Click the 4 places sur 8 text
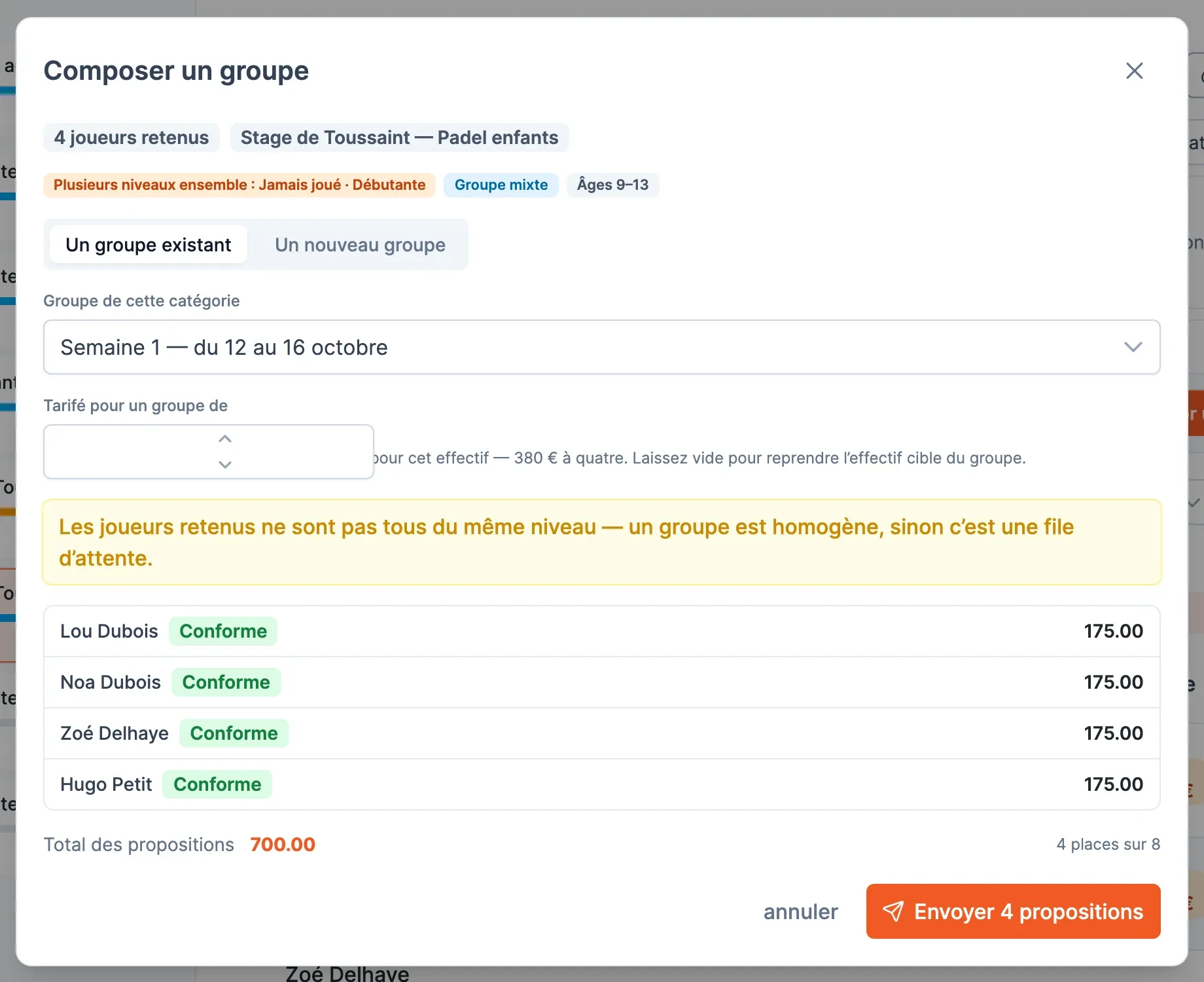 [x=1108, y=845]
